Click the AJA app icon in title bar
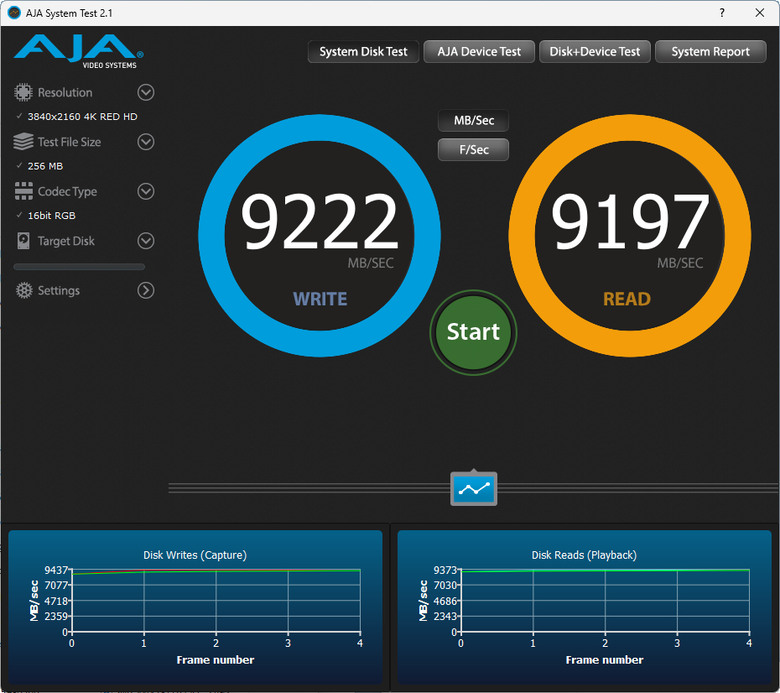780x693 pixels. click(x=14, y=13)
